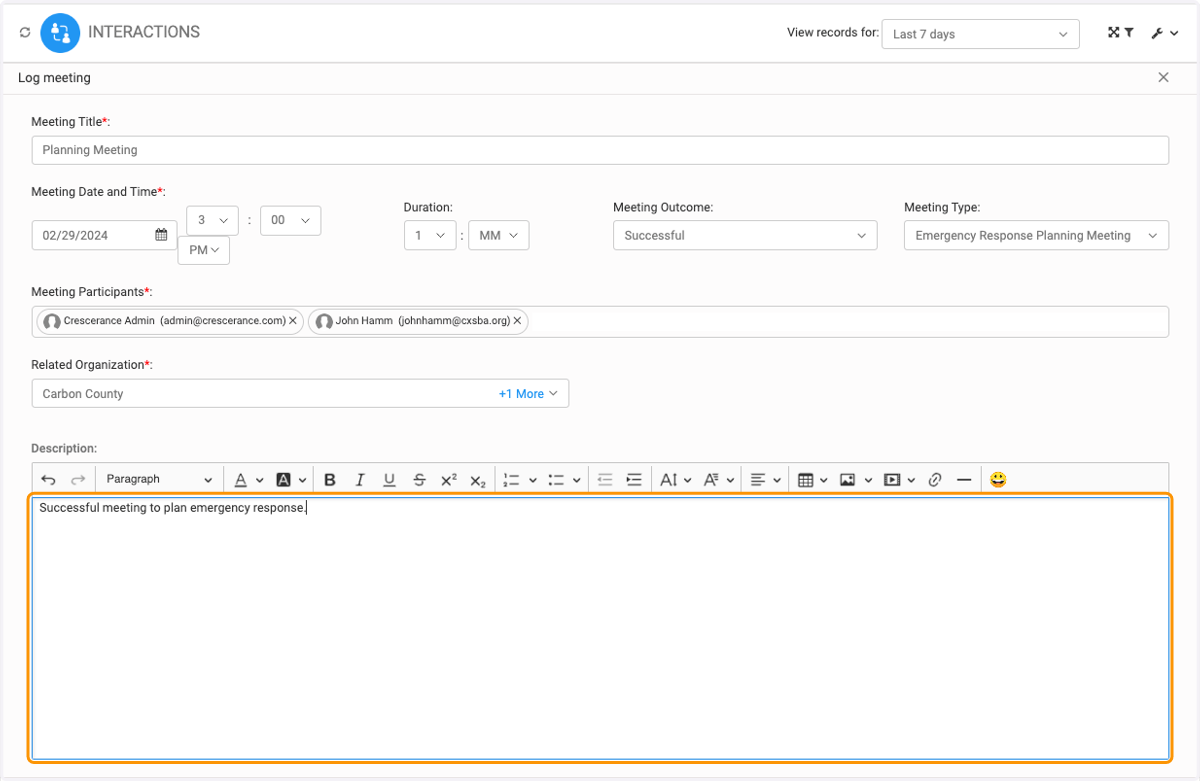The height and width of the screenshot is (781, 1200).
Task: Insert a table
Action: pyautogui.click(x=806, y=480)
